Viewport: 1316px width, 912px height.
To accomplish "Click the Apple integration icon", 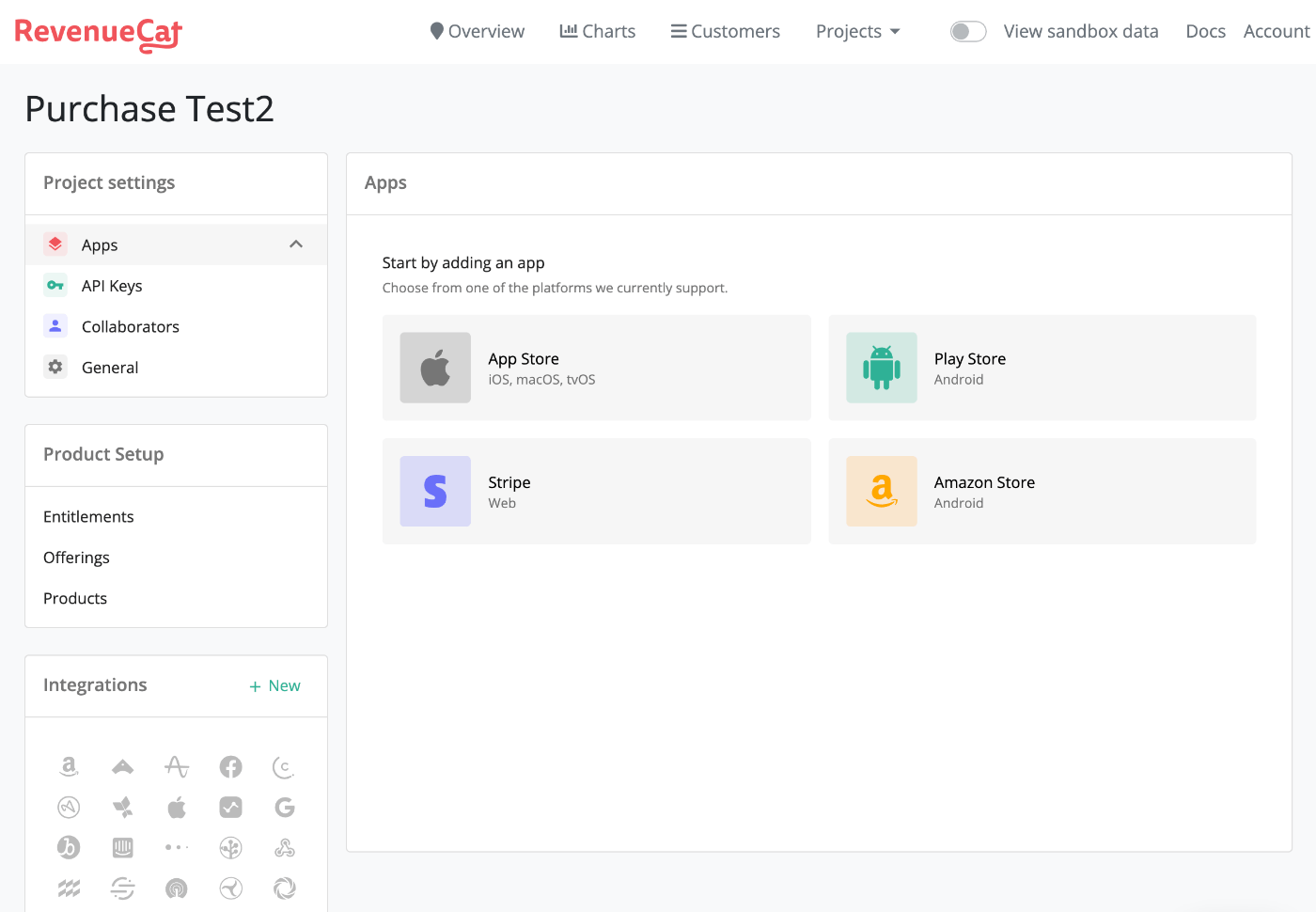I will click(x=177, y=807).
